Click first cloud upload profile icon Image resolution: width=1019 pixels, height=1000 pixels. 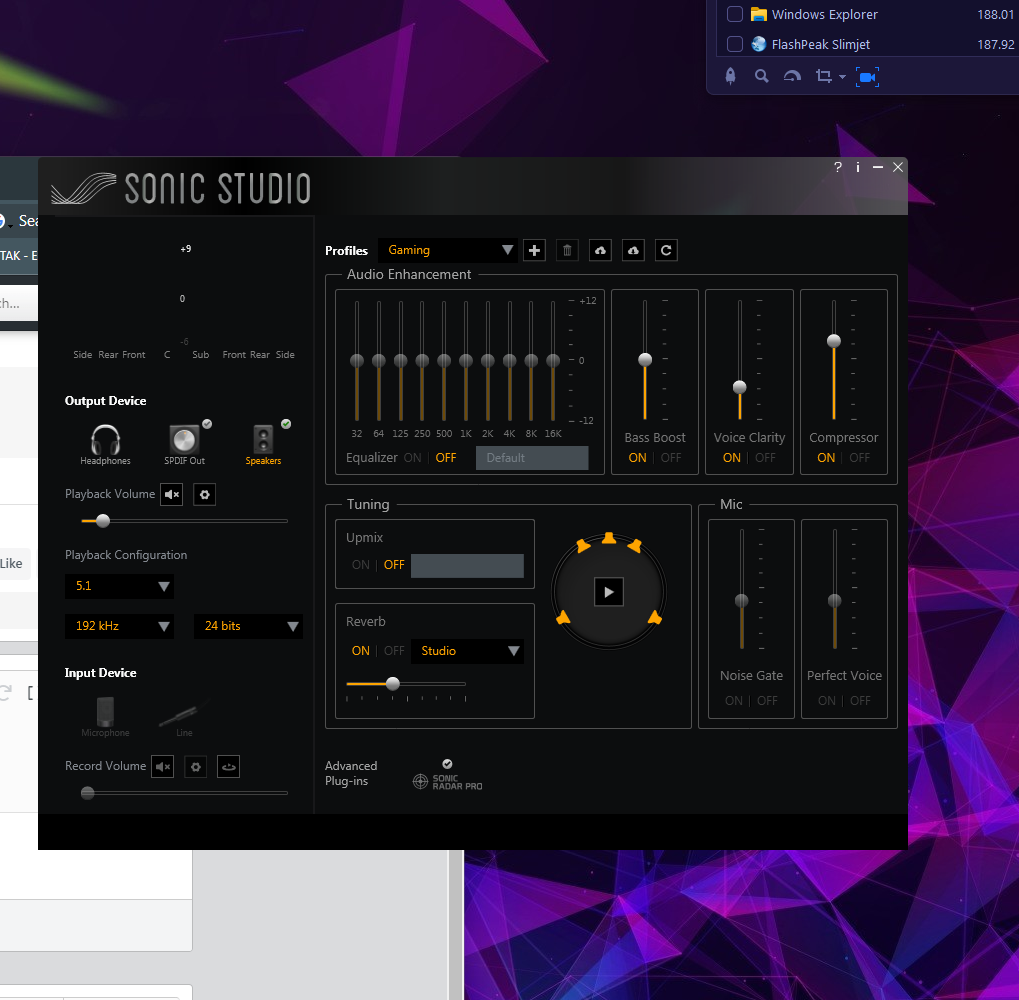[600, 250]
